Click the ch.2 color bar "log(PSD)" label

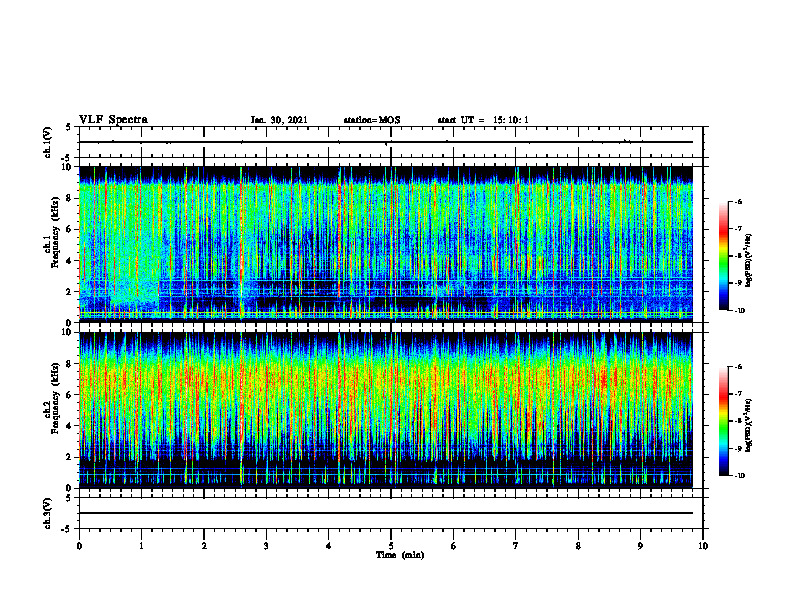[749, 425]
